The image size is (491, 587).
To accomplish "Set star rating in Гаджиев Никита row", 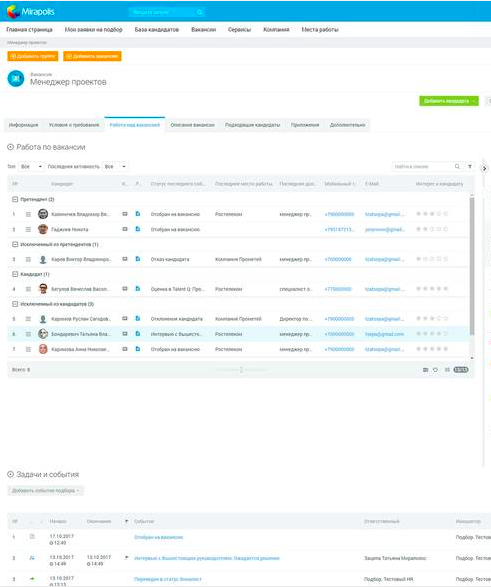I will (x=432, y=229).
